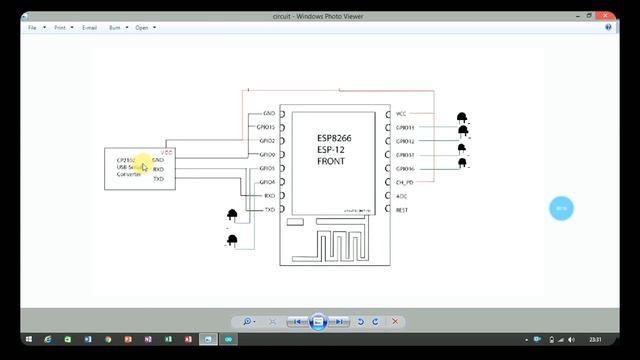The height and width of the screenshot is (360, 640).
Task: Click the CH_PD pin label
Action: click(x=404, y=182)
